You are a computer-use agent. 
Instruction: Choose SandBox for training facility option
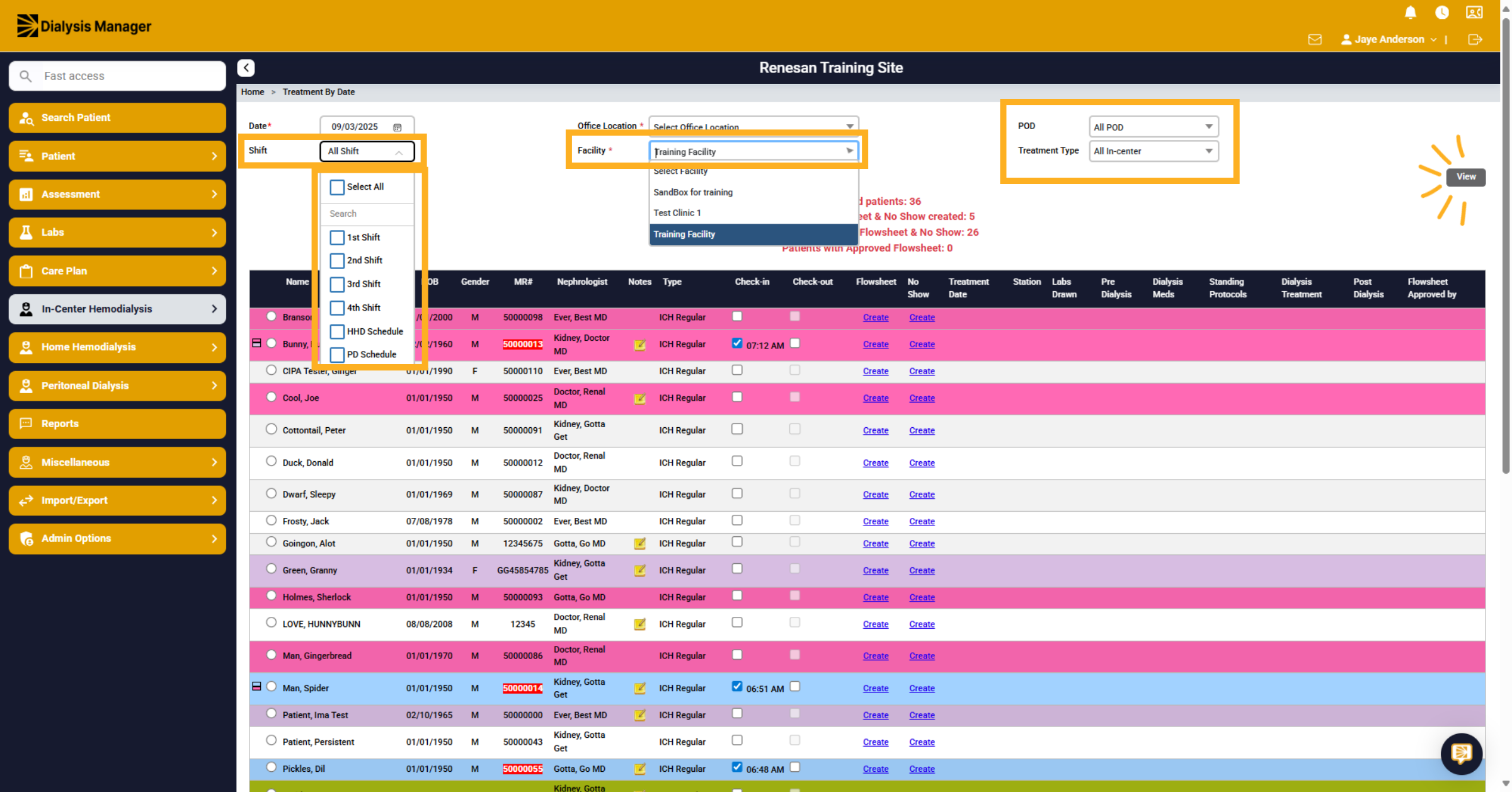coord(753,192)
